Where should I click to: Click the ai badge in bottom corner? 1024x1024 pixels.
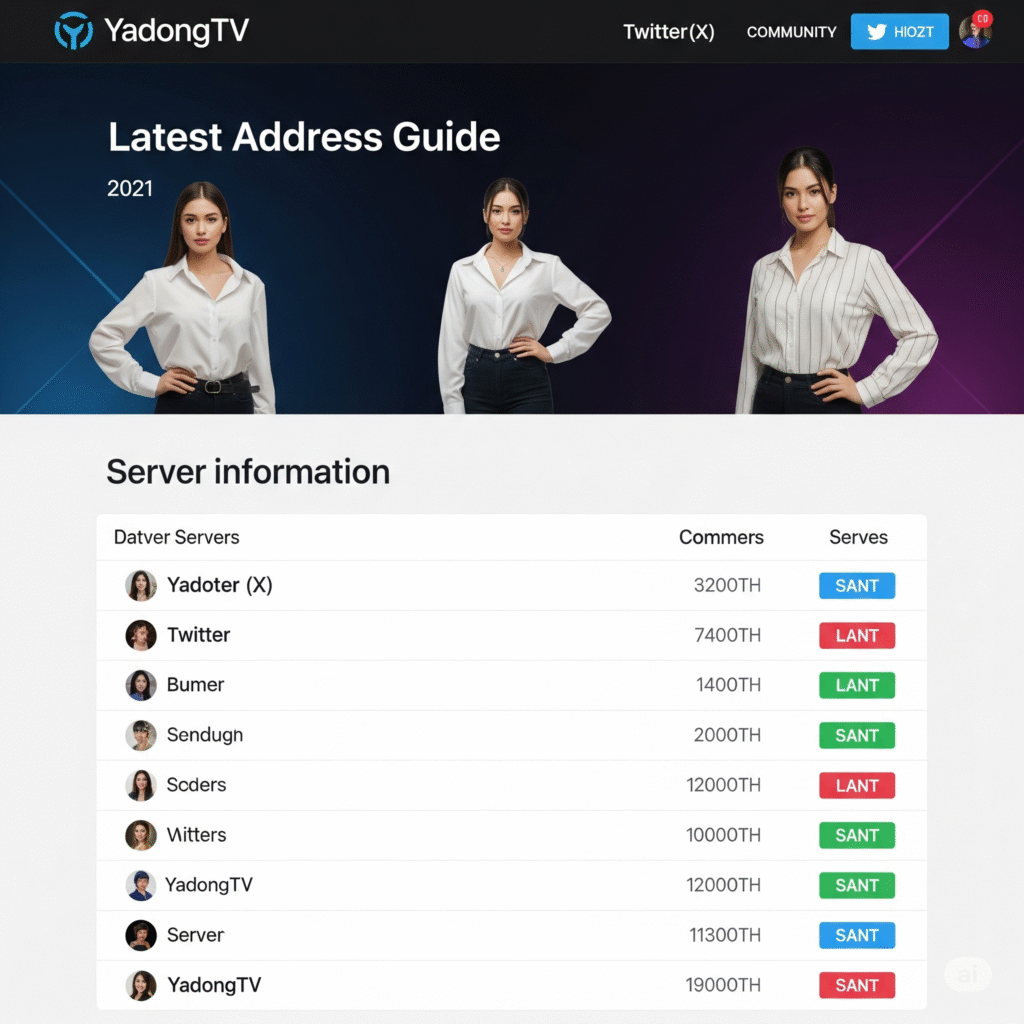tap(968, 974)
